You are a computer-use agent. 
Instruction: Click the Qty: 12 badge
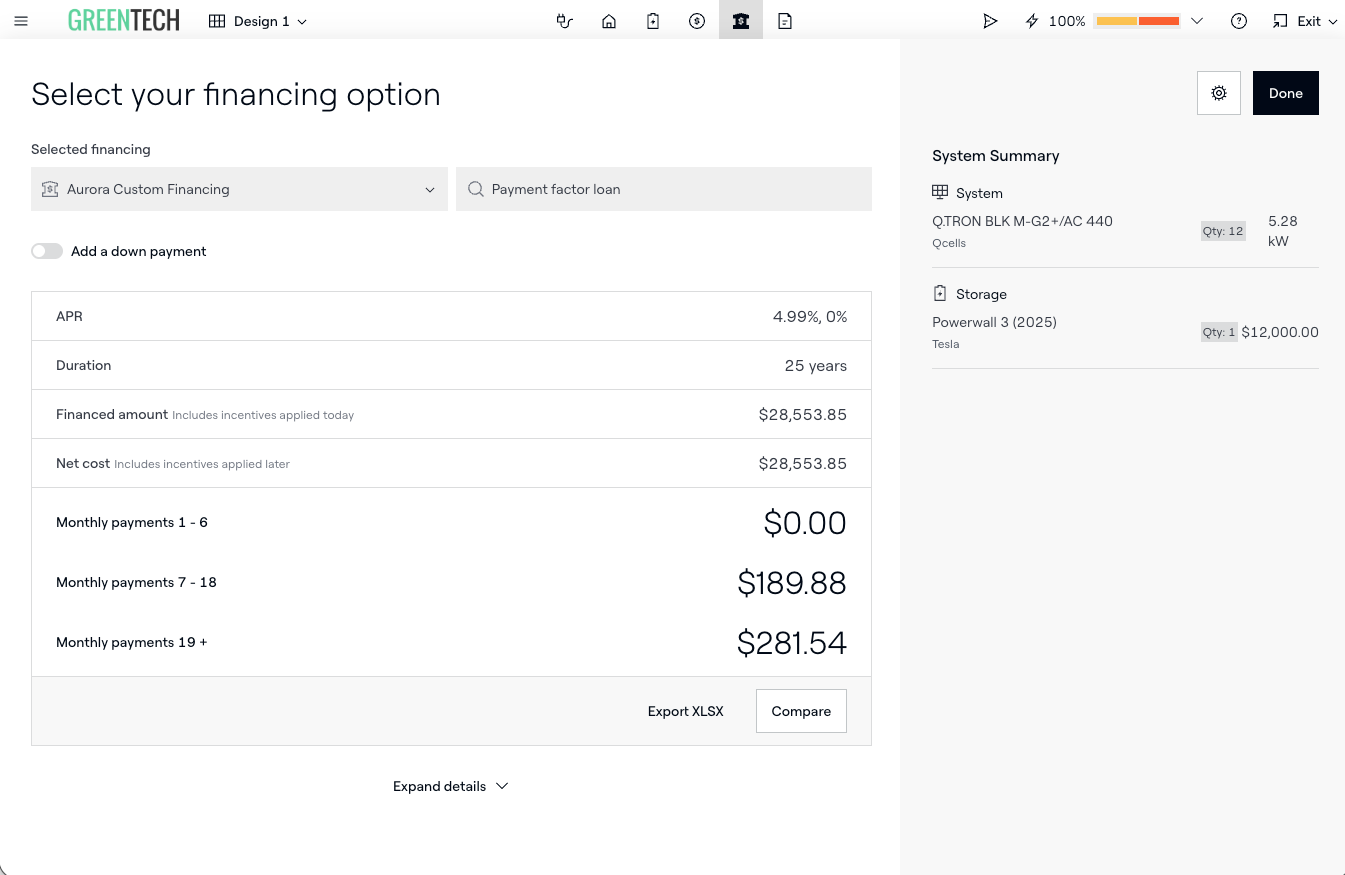click(x=1223, y=231)
